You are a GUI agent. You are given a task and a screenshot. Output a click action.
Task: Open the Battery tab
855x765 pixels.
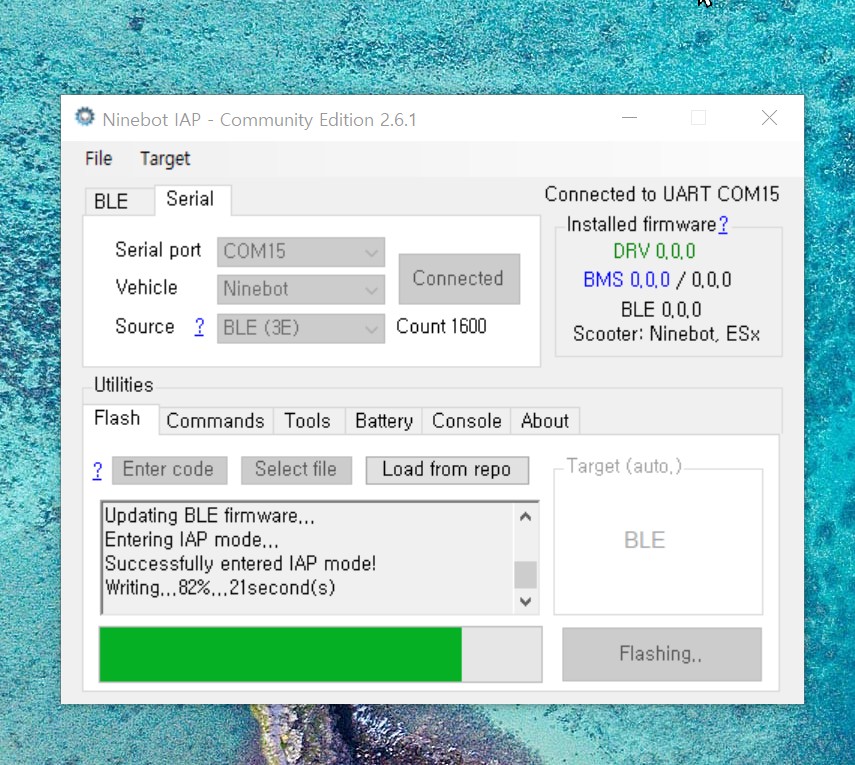384,421
